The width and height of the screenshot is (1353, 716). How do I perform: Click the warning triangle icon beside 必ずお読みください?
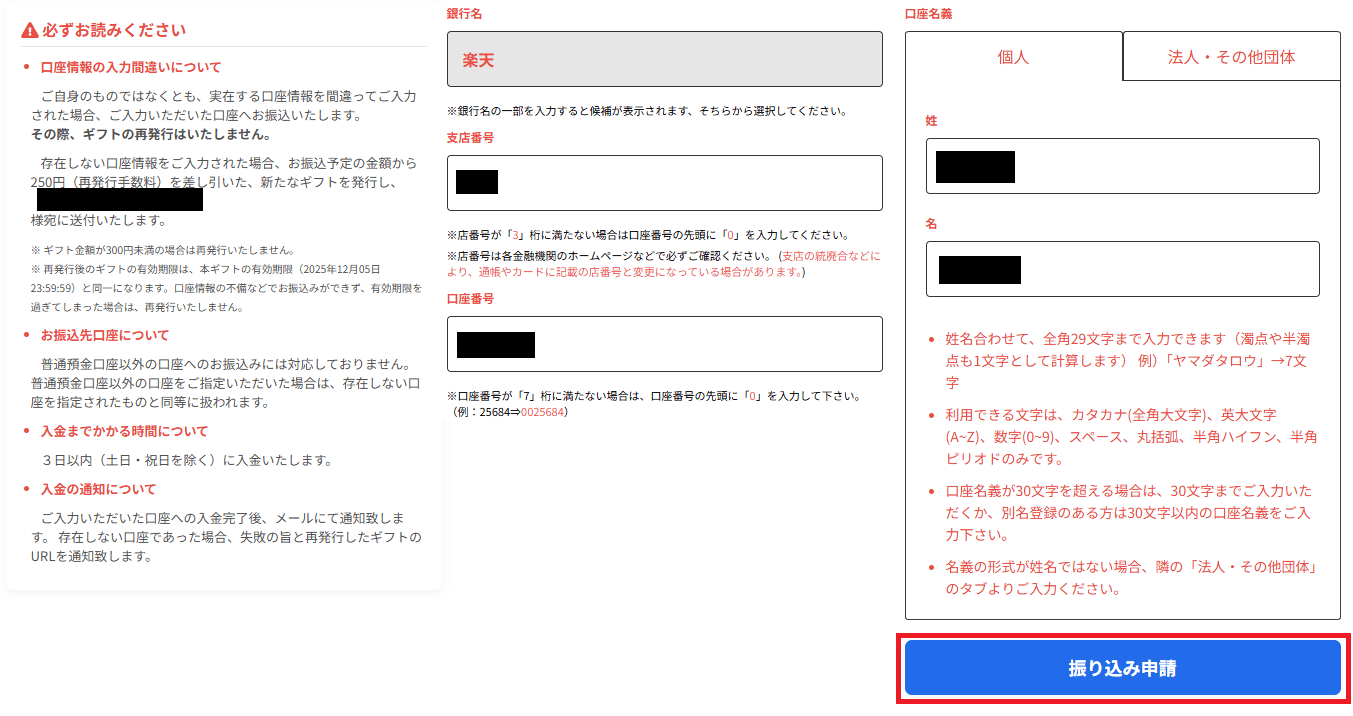click(x=30, y=31)
